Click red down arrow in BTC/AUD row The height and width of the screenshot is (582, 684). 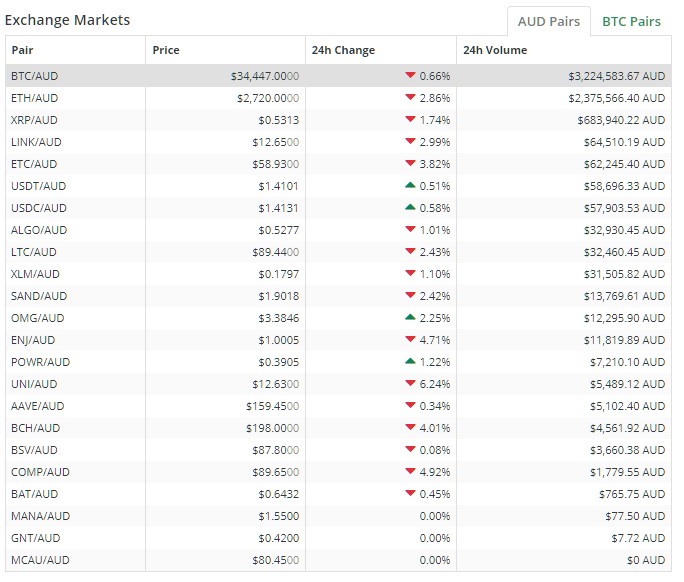click(x=410, y=75)
